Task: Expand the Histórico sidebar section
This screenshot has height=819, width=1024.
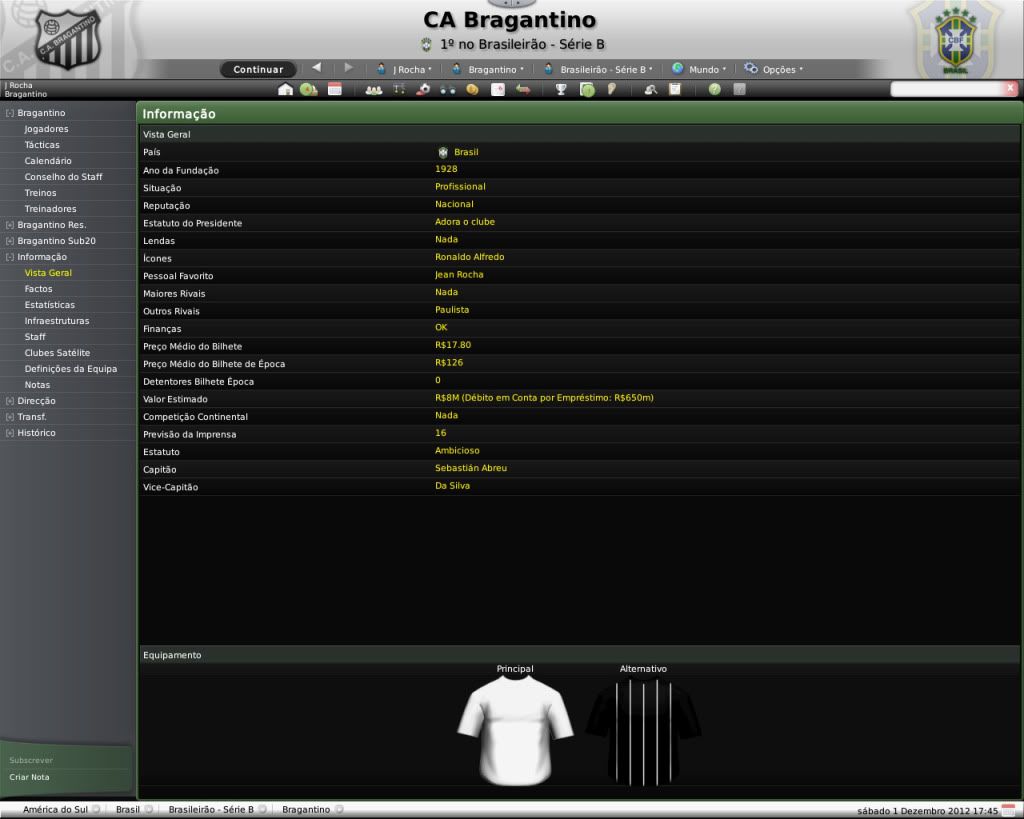Action: pos(10,433)
